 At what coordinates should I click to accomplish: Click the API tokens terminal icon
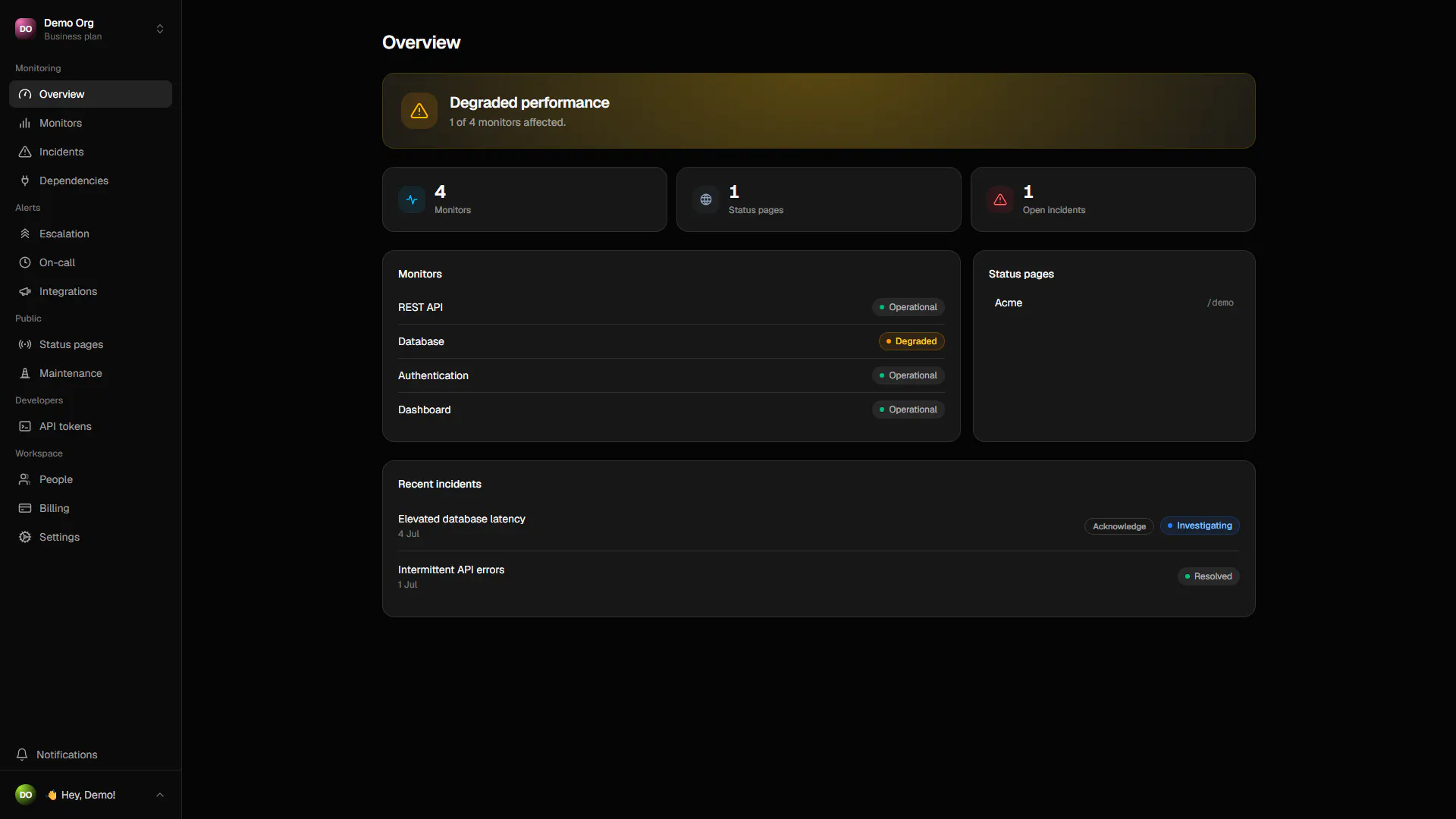tap(25, 426)
